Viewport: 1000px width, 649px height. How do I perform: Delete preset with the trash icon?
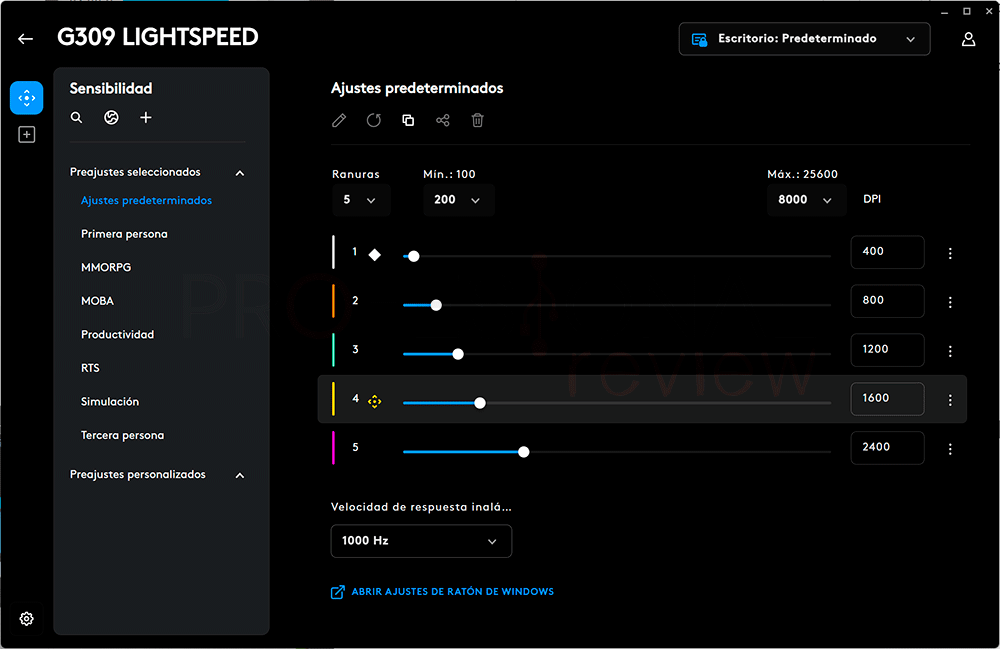coord(478,120)
